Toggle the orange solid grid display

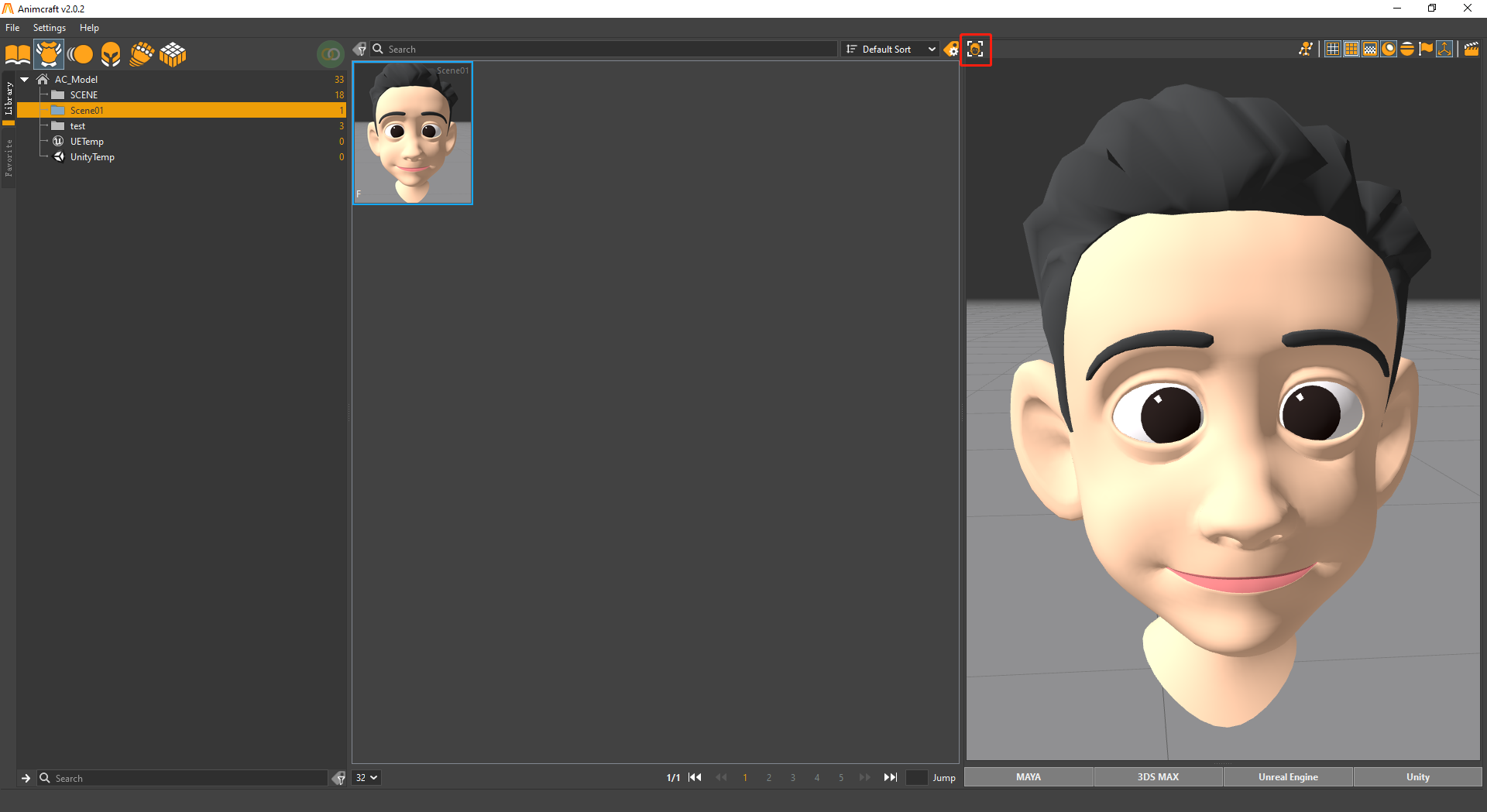point(1351,49)
